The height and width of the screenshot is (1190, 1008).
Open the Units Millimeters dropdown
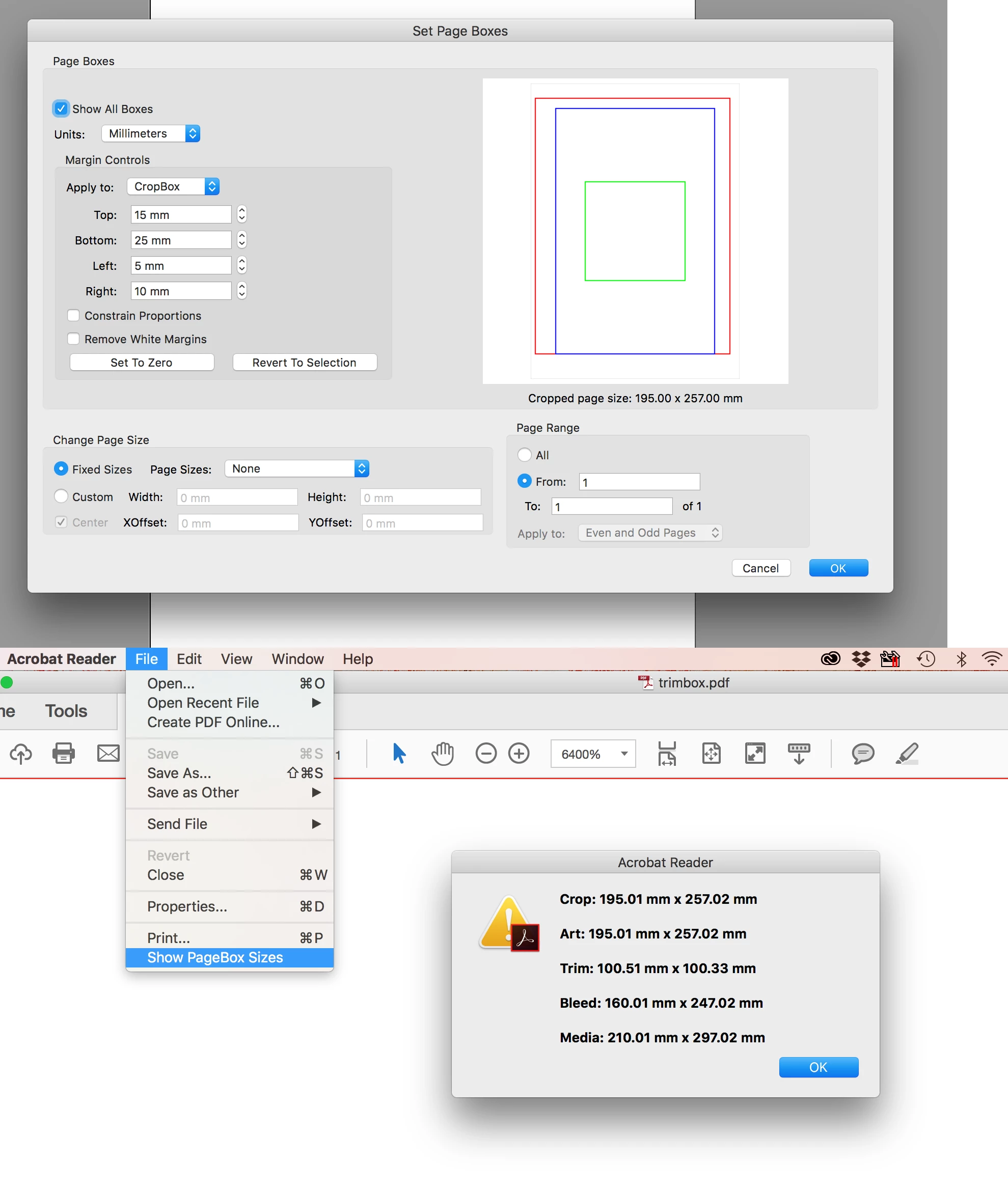(150, 134)
